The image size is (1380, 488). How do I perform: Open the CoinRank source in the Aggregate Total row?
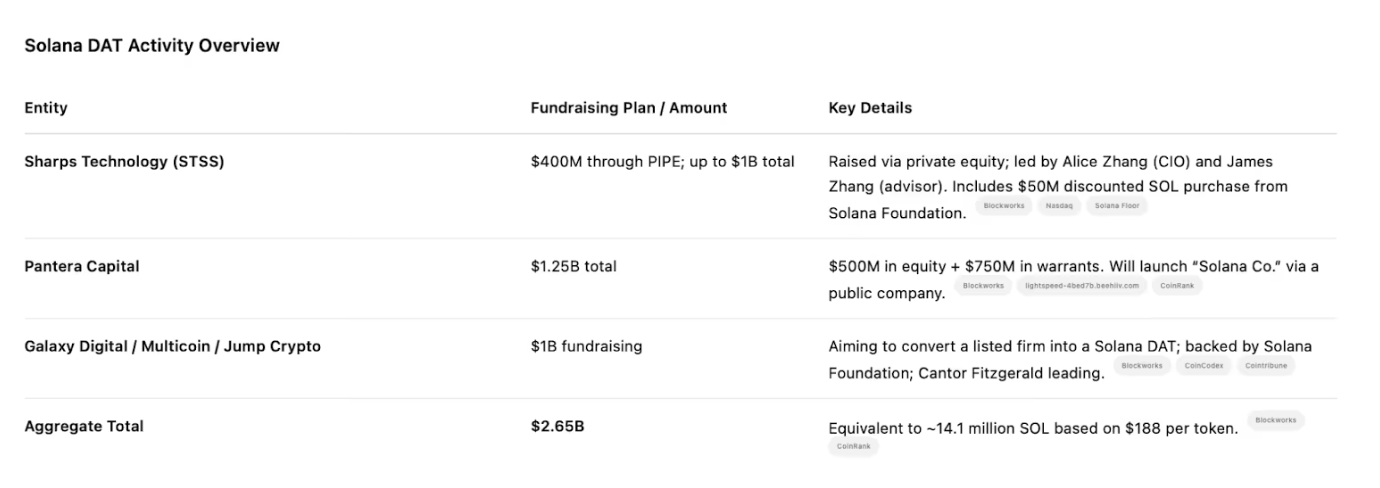pyautogui.click(x=853, y=446)
